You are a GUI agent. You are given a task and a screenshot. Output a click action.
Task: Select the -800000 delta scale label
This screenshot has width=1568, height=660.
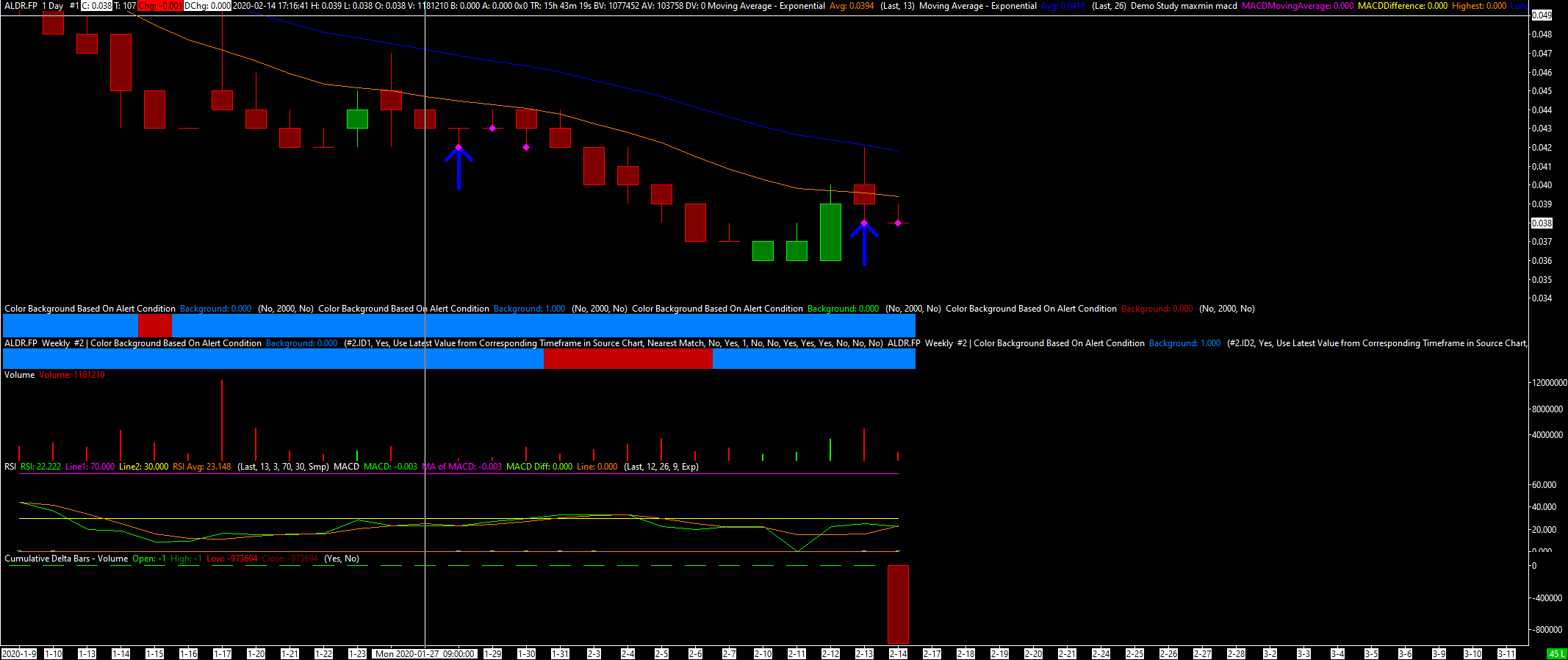click(x=1547, y=630)
